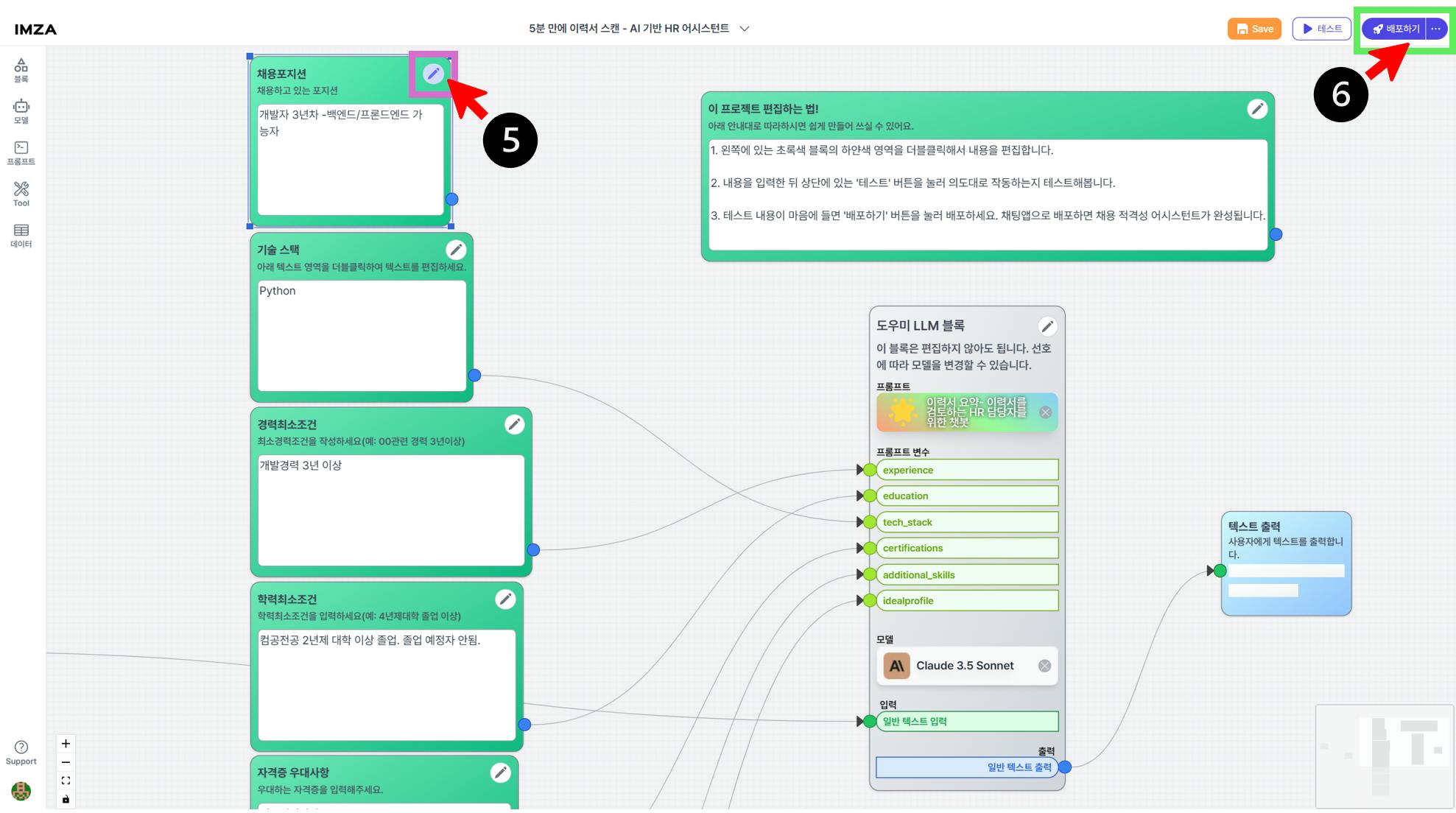The width and height of the screenshot is (1456, 813).
Task: Edit the 채용포지션 block via pencil icon
Action: pos(433,73)
